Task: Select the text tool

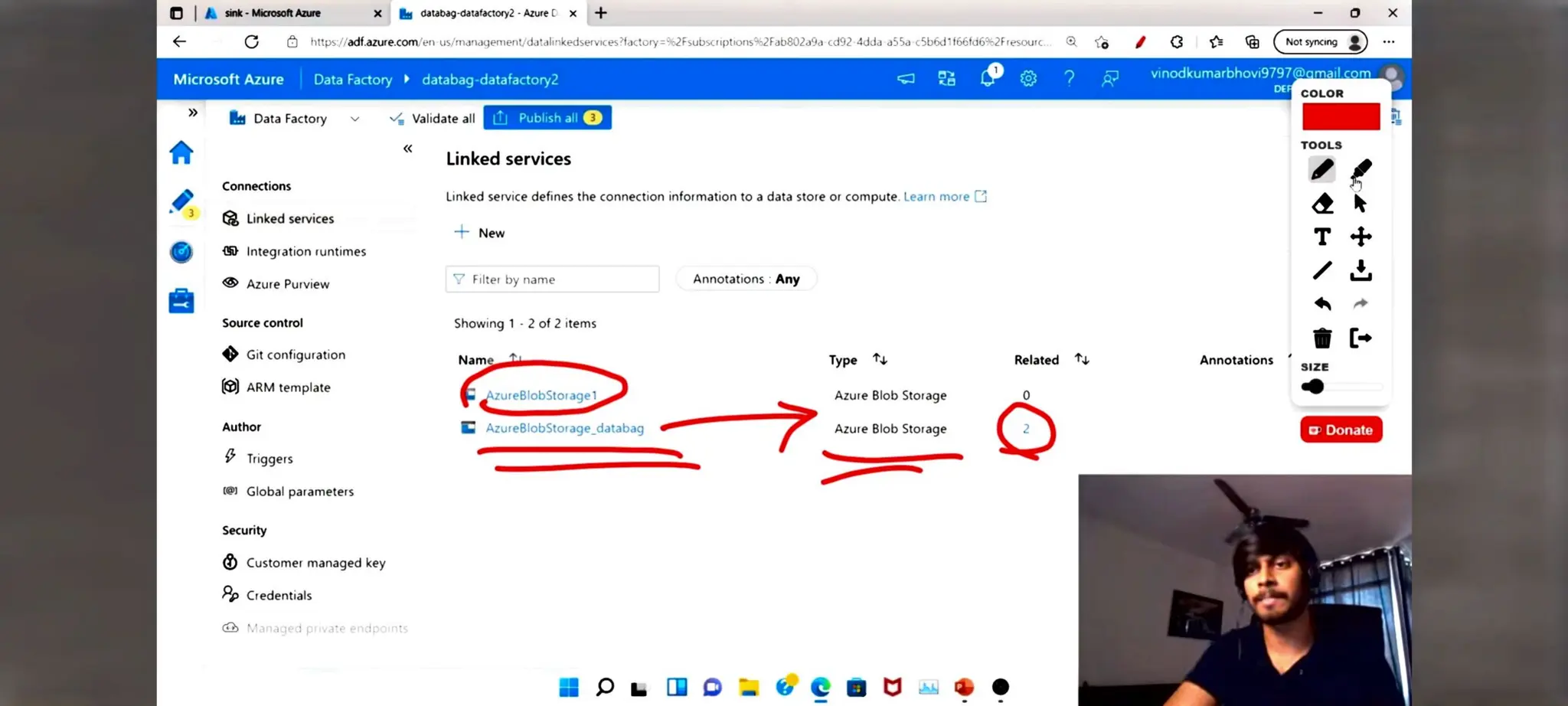Action: (1322, 237)
